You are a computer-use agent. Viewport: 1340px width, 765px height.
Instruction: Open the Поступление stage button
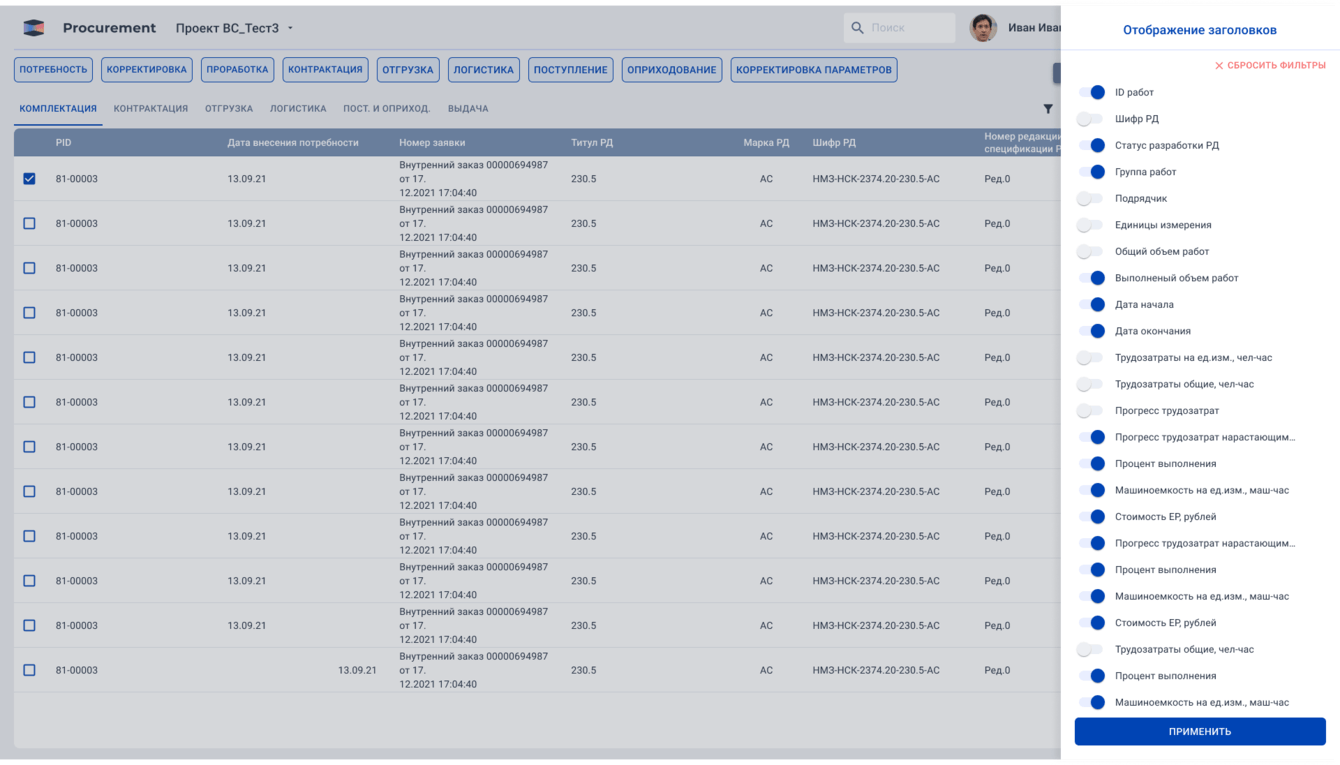(571, 70)
